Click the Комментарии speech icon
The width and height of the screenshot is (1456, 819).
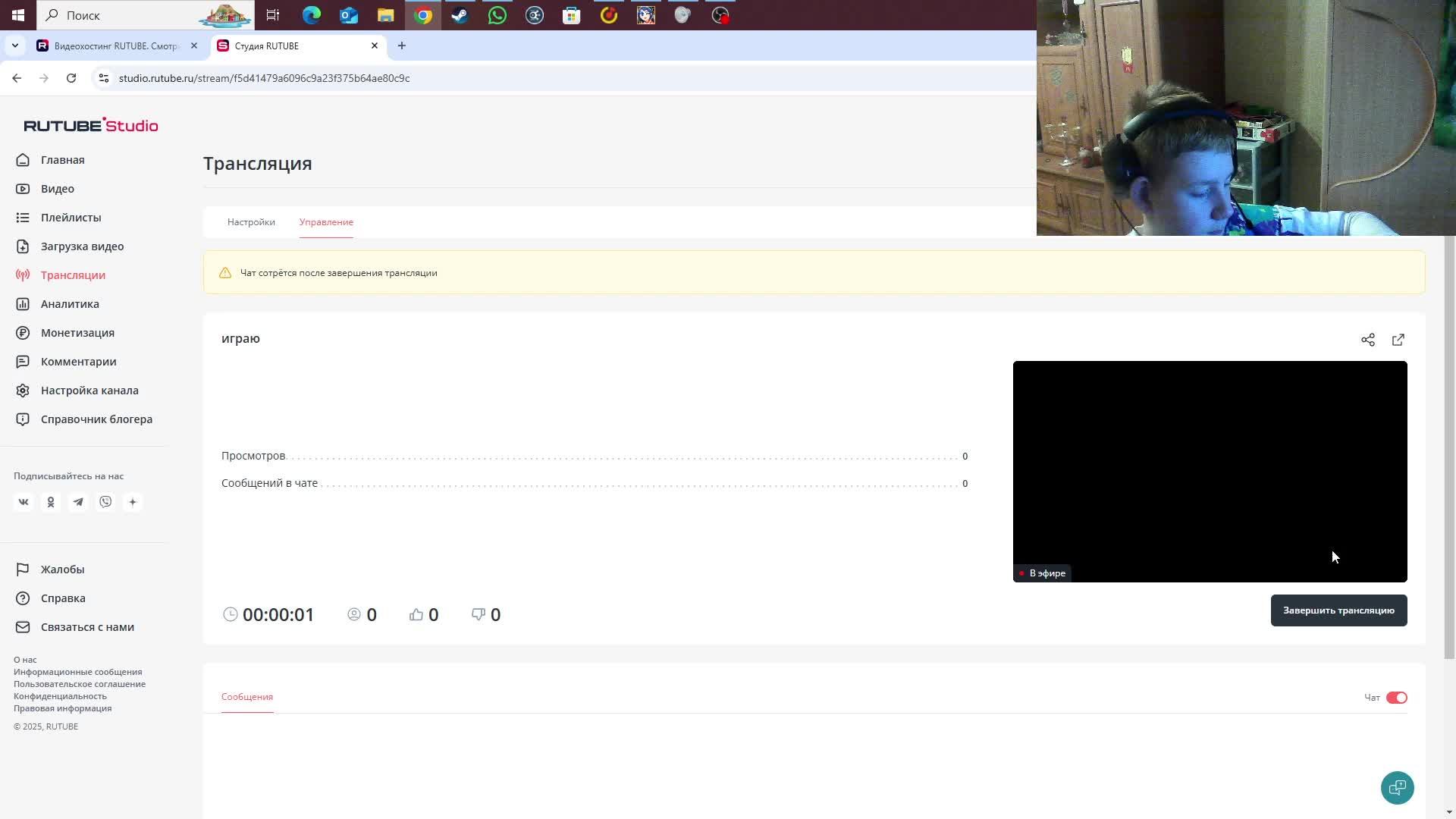point(23,362)
